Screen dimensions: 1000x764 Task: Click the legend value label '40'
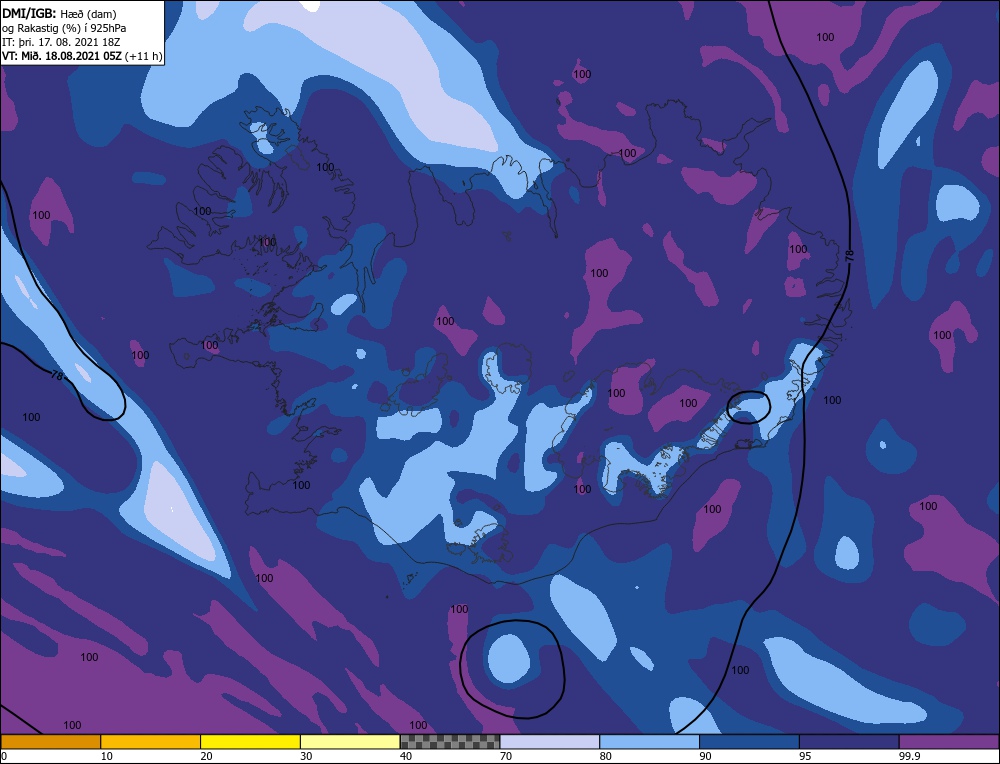[x=406, y=756]
